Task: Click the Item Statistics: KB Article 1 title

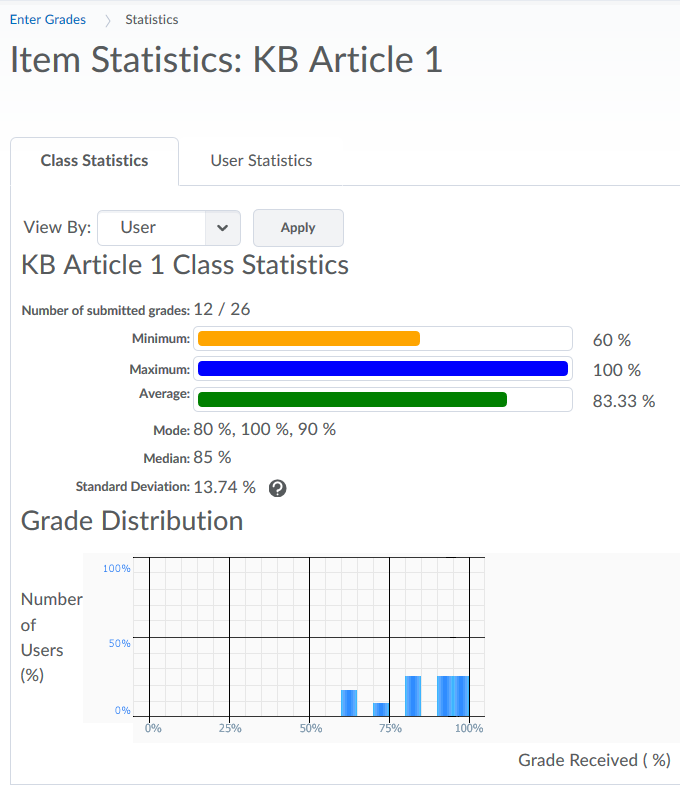Action: coord(226,60)
